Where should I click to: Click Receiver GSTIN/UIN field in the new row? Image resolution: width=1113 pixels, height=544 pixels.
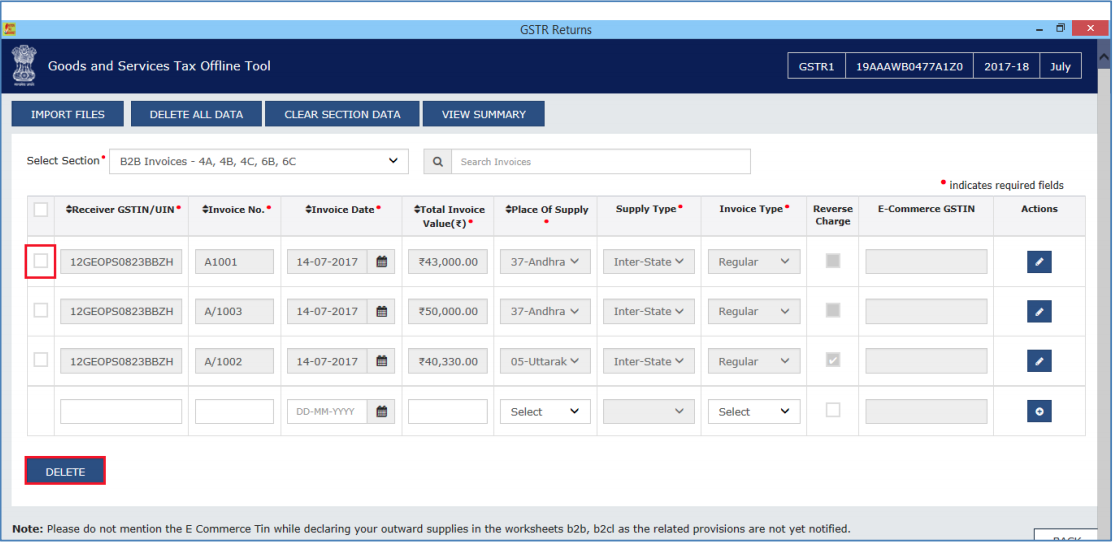click(x=121, y=411)
